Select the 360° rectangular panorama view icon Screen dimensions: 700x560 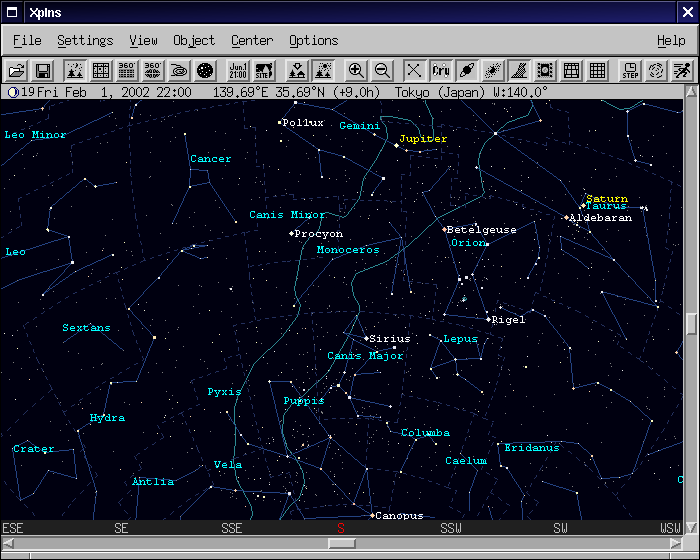[127, 71]
